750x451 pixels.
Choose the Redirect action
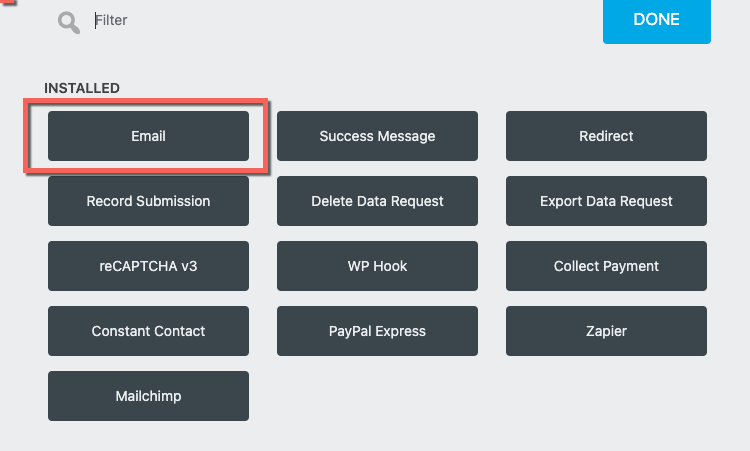pos(606,136)
